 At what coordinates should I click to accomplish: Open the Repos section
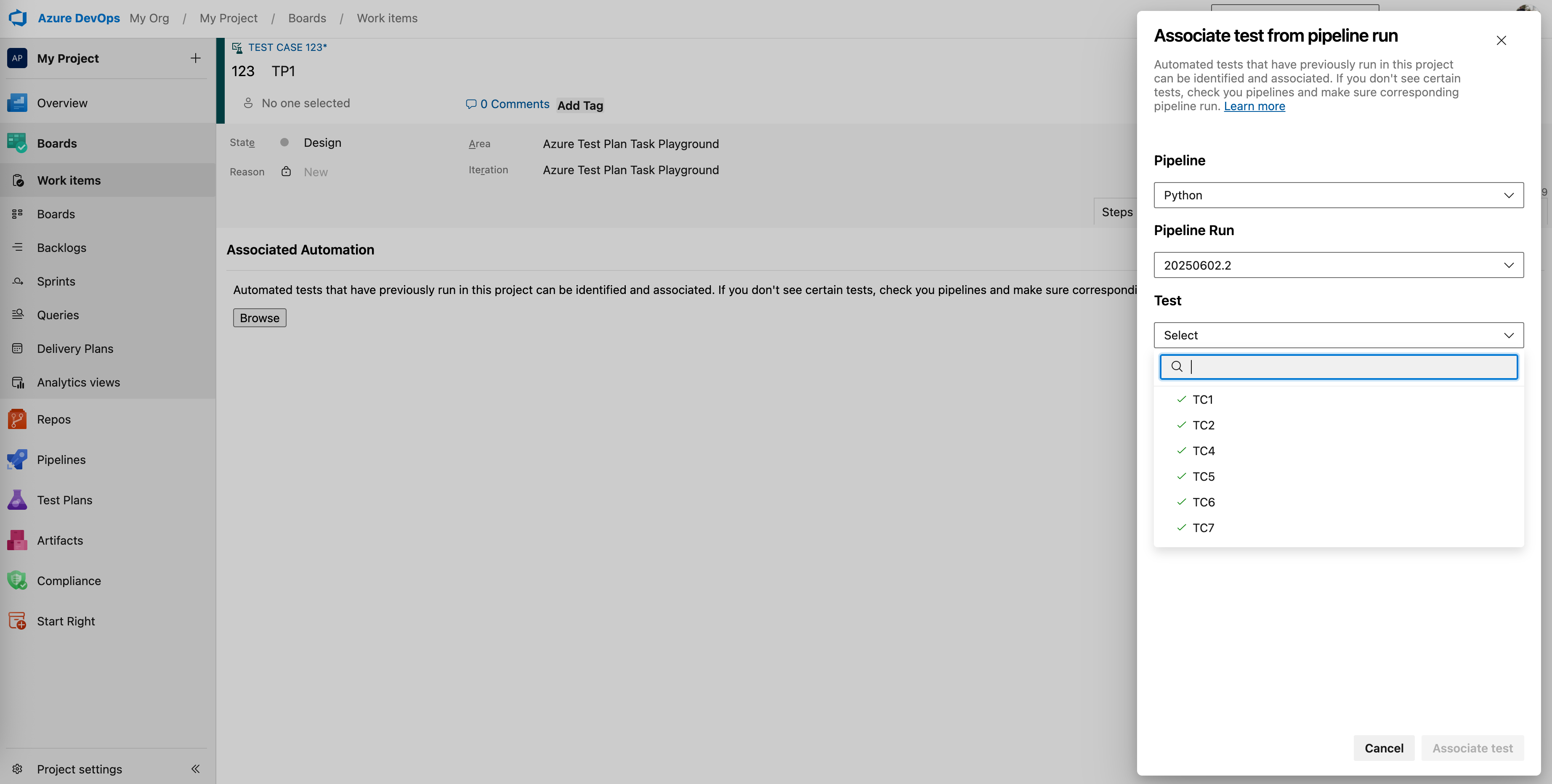16,418
